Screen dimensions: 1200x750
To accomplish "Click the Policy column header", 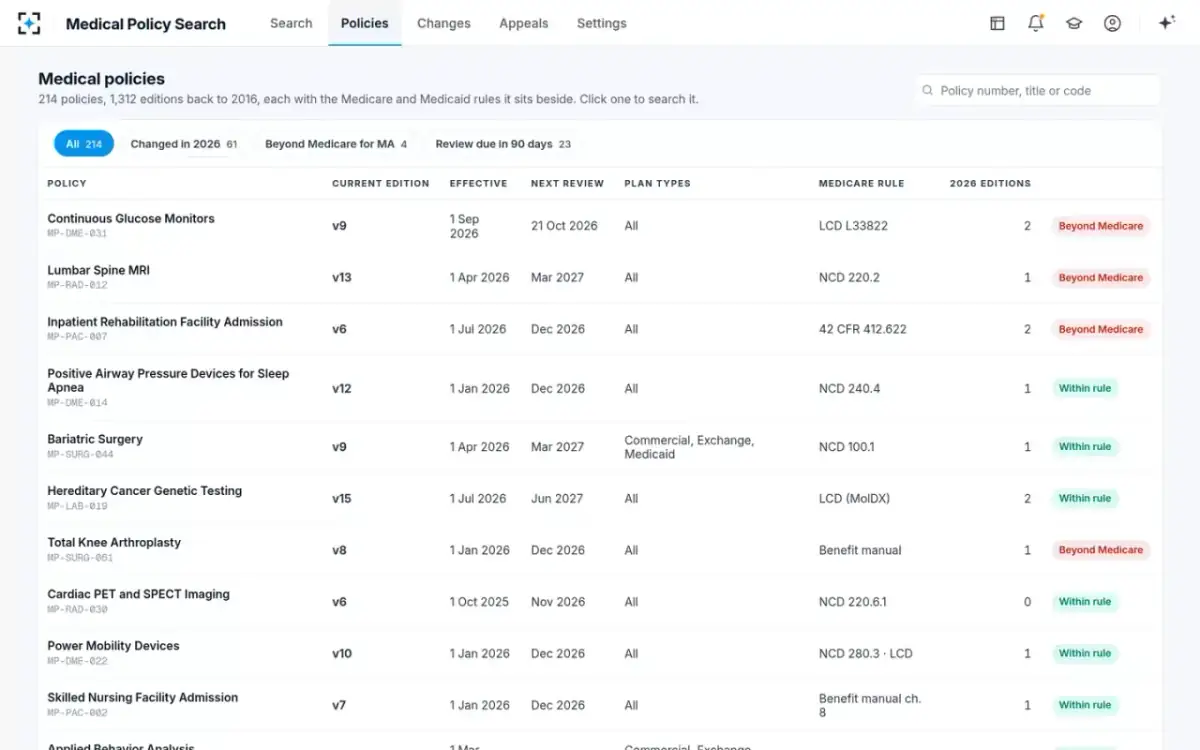I will (67, 183).
